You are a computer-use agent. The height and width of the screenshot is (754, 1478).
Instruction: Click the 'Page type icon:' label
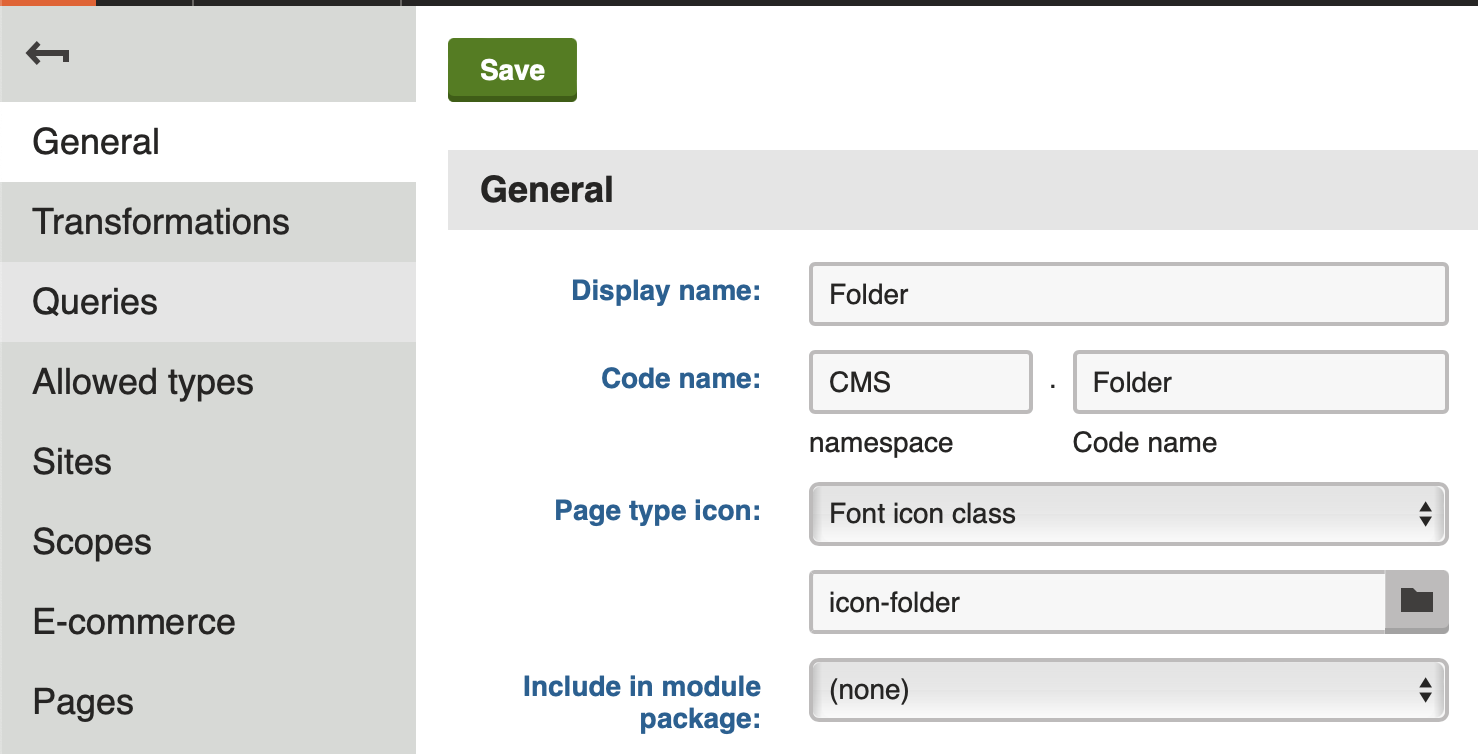pos(658,511)
